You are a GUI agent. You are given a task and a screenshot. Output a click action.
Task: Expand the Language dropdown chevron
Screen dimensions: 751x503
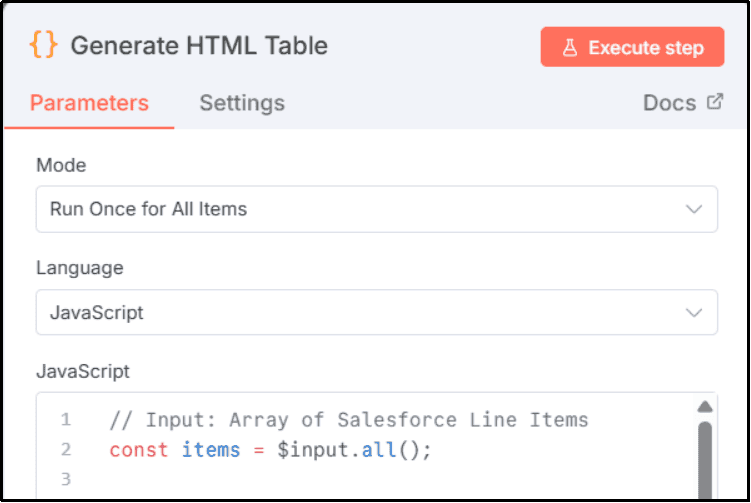pyautogui.click(x=694, y=313)
